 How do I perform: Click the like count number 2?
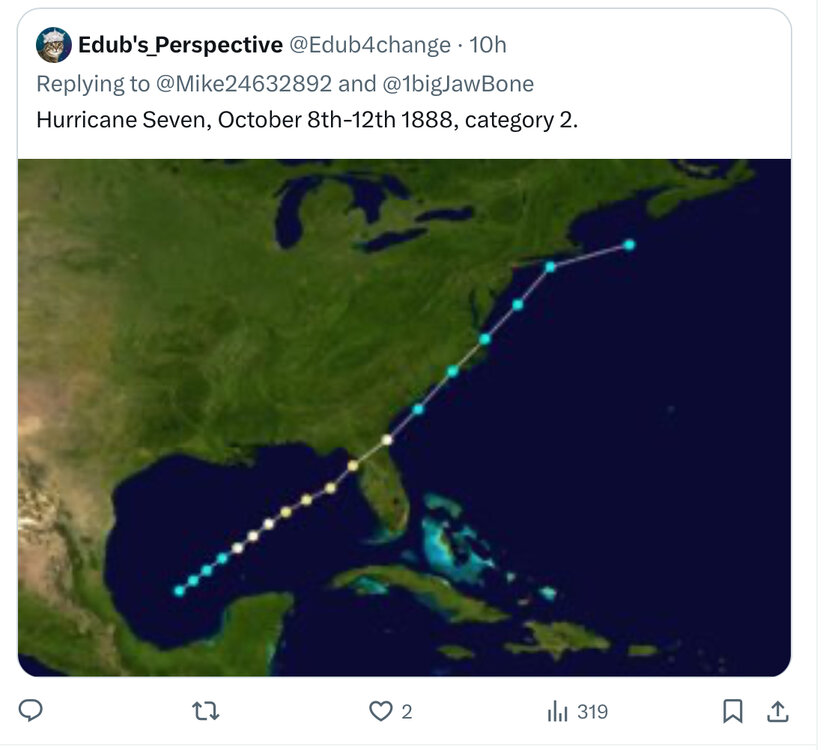coord(406,712)
